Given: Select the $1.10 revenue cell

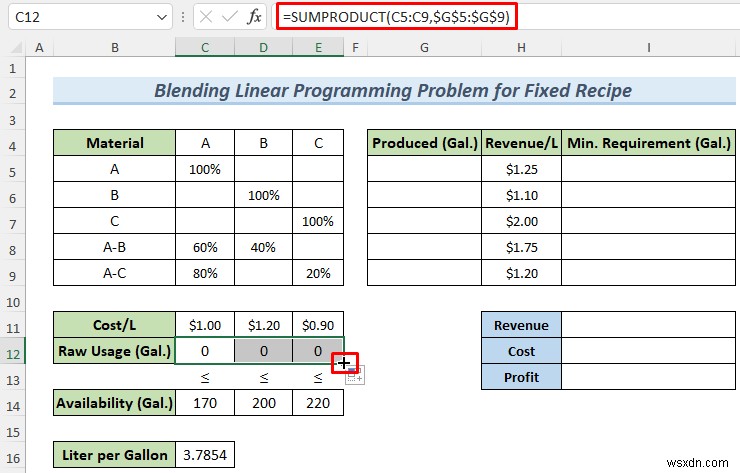Looking at the screenshot, I should click(x=521, y=195).
